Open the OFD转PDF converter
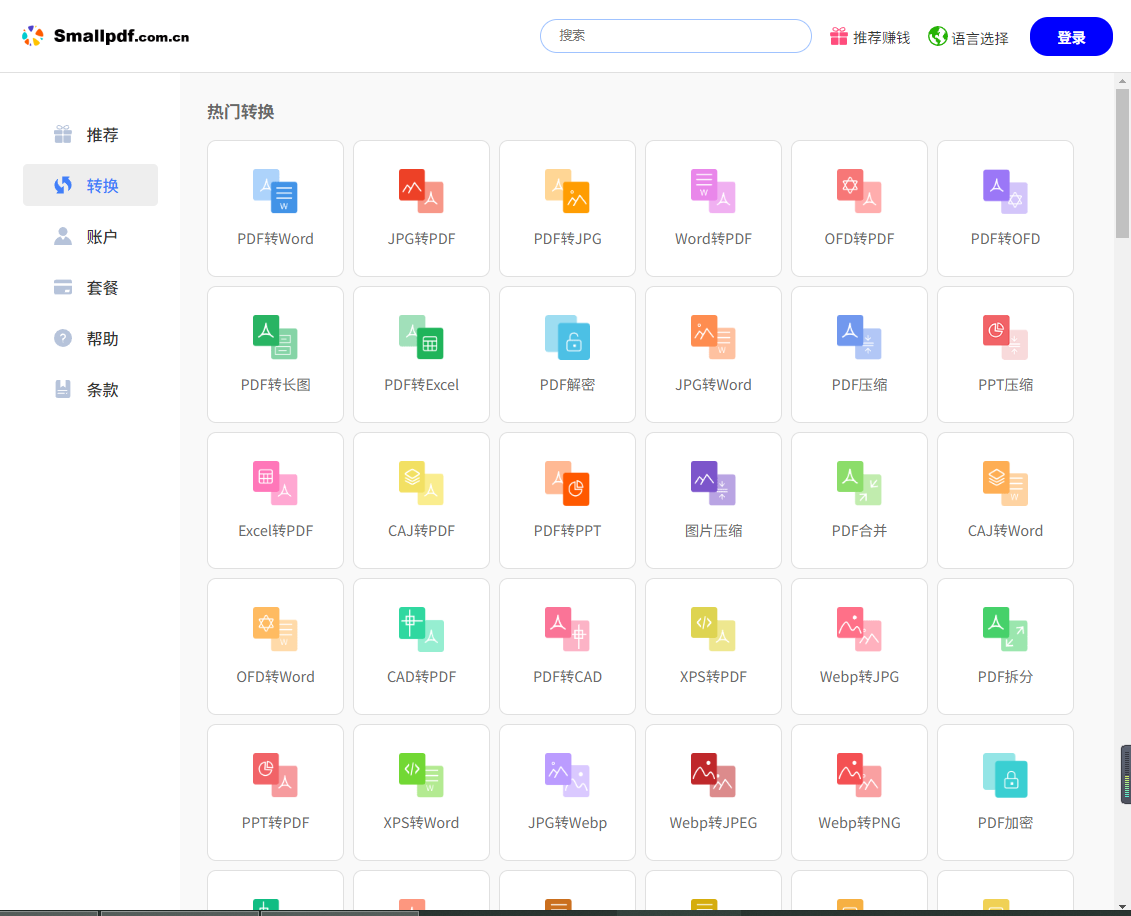The image size is (1131, 916). click(x=859, y=208)
